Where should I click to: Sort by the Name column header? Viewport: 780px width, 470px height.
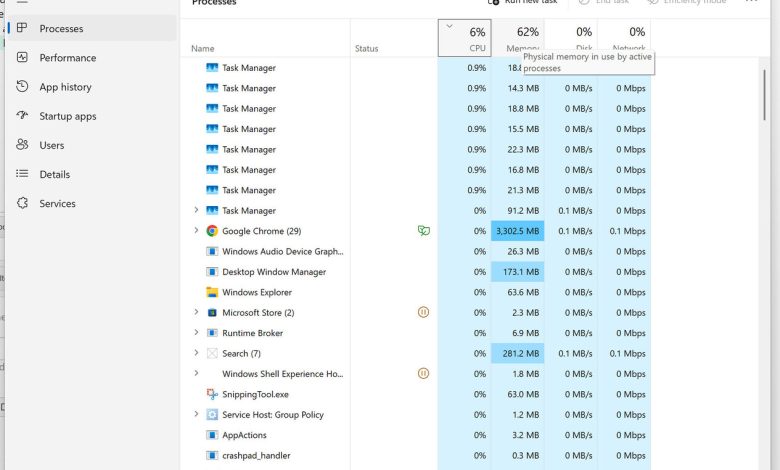coord(203,48)
